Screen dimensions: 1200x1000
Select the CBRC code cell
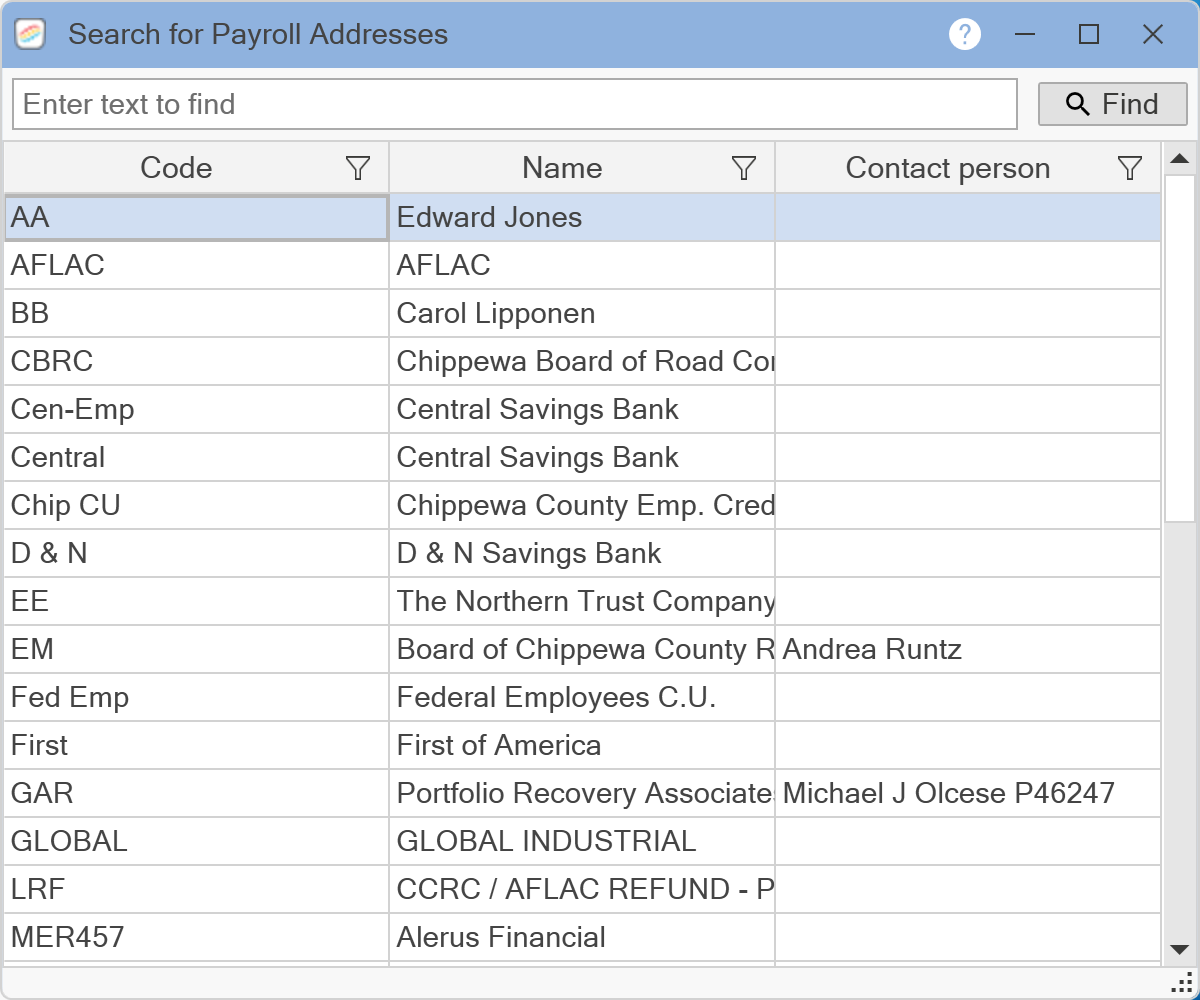(x=196, y=362)
